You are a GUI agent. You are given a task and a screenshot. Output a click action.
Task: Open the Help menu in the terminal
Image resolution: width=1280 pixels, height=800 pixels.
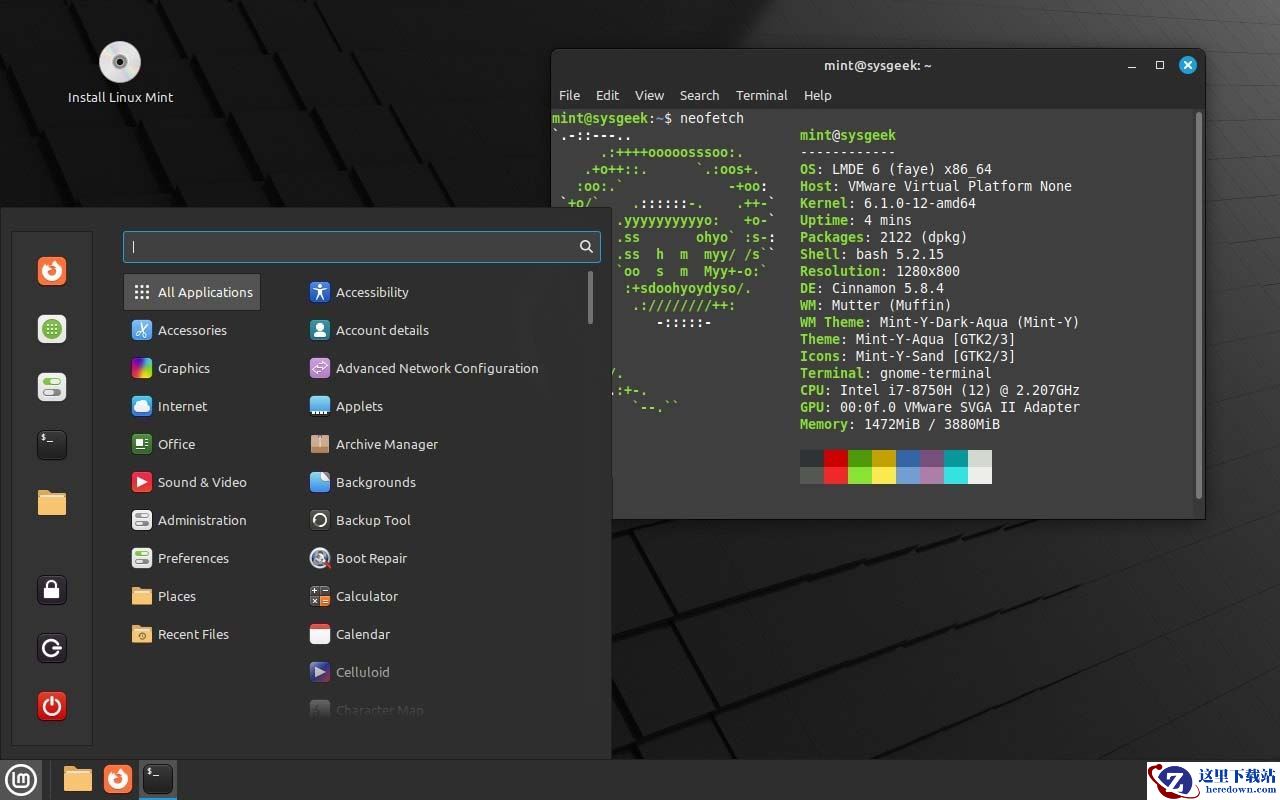tap(818, 95)
